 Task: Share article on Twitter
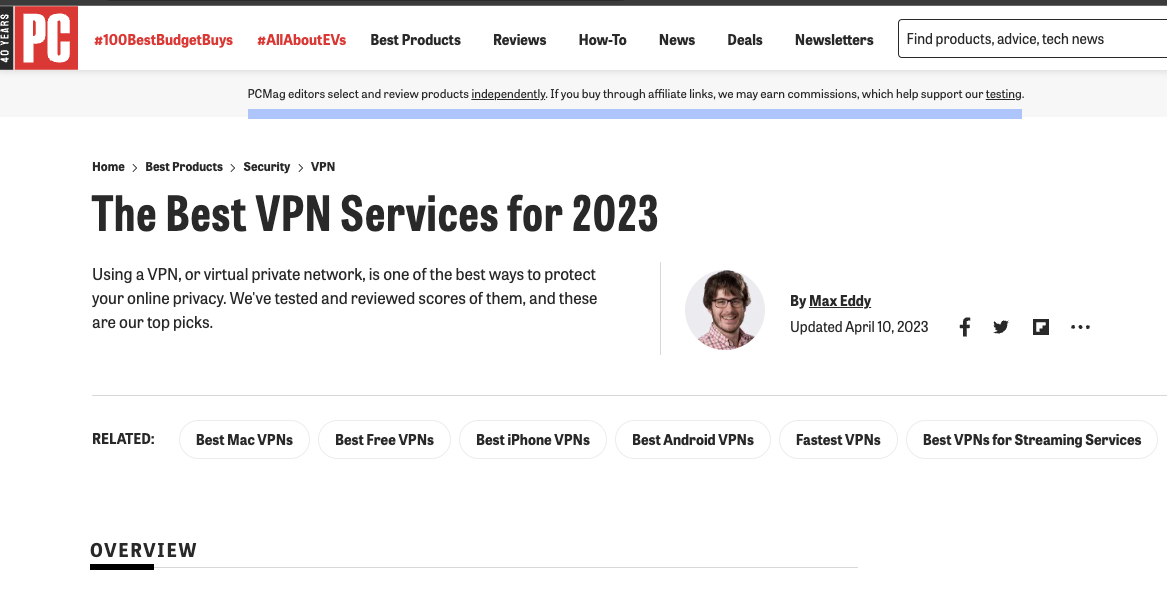tap(1001, 327)
